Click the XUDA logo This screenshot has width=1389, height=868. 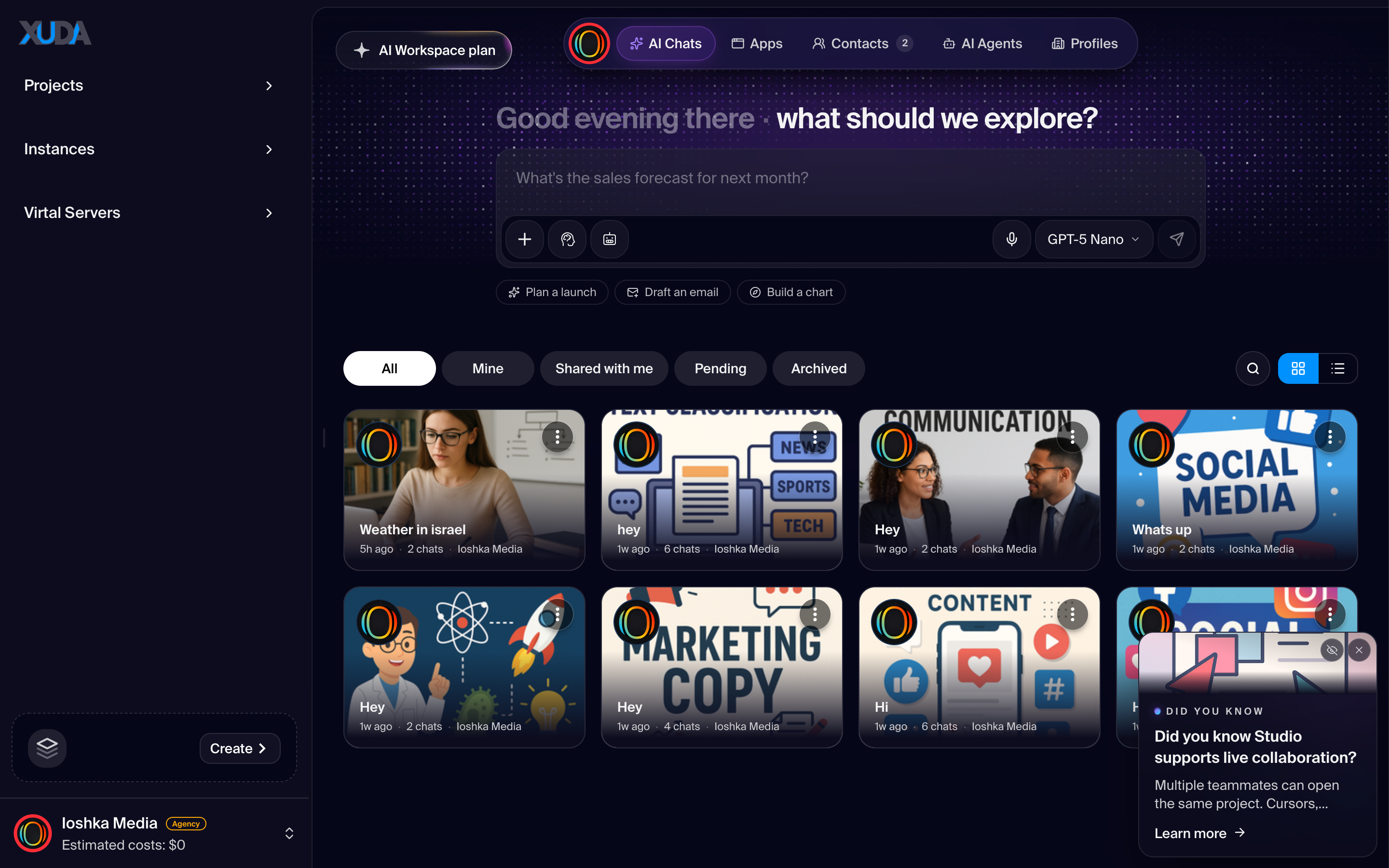tap(55, 33)
